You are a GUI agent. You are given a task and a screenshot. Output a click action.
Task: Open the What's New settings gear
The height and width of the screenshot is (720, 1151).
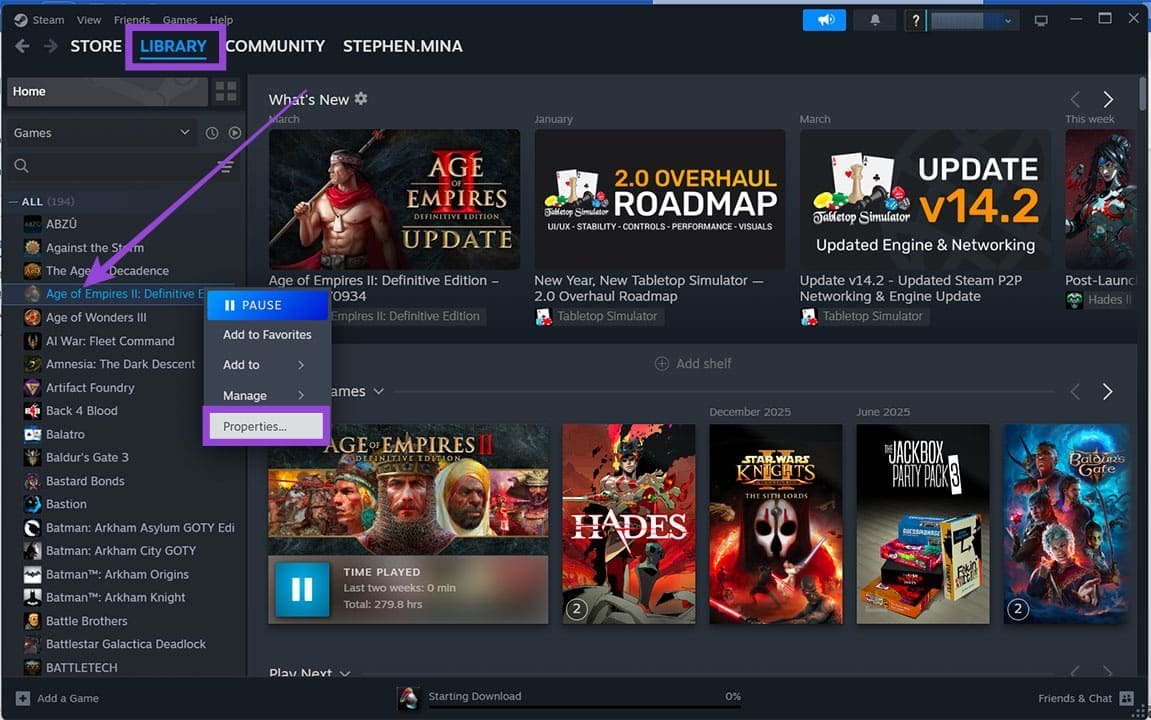point(361,98)
